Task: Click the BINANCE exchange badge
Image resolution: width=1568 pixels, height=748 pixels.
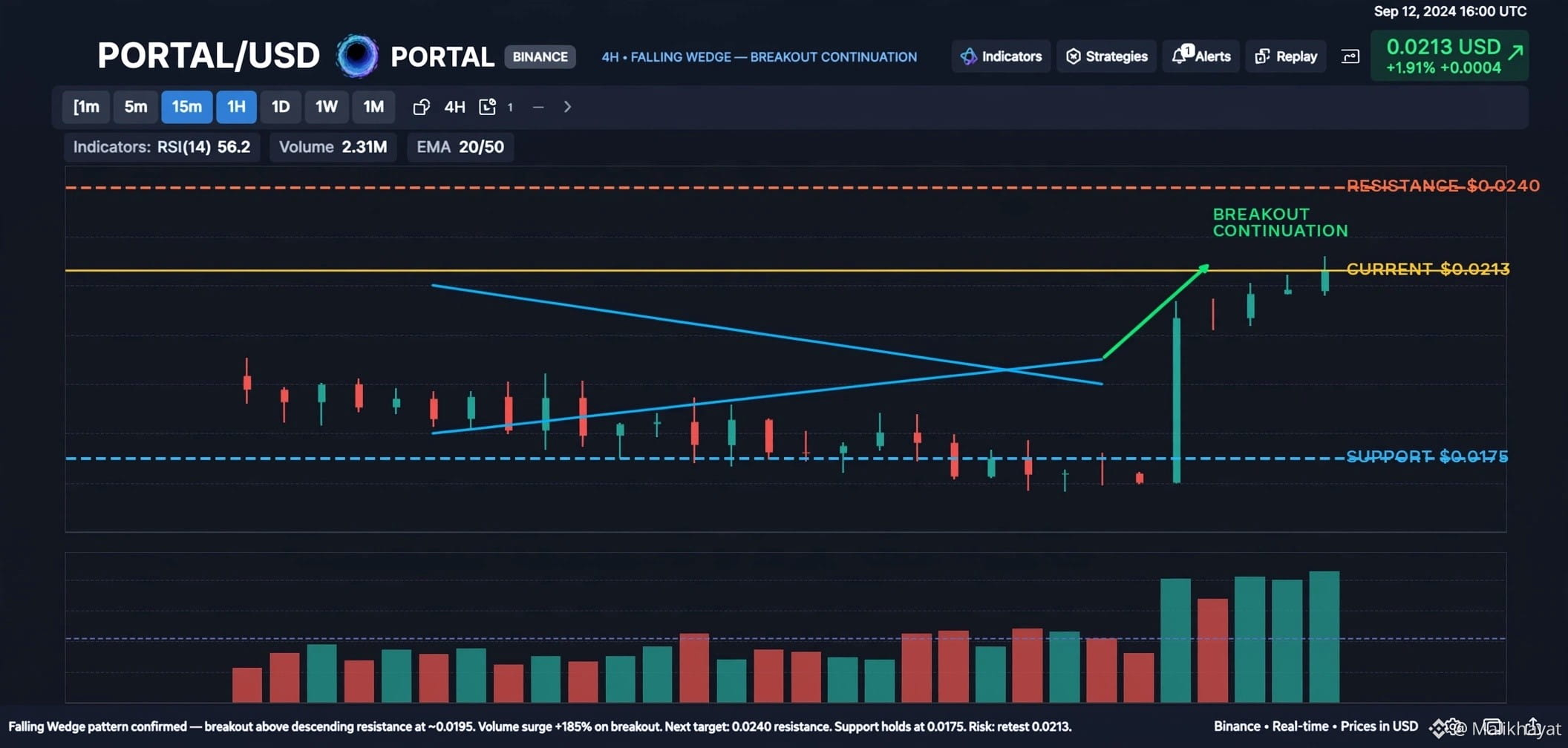Action: (x=540, y=57)
